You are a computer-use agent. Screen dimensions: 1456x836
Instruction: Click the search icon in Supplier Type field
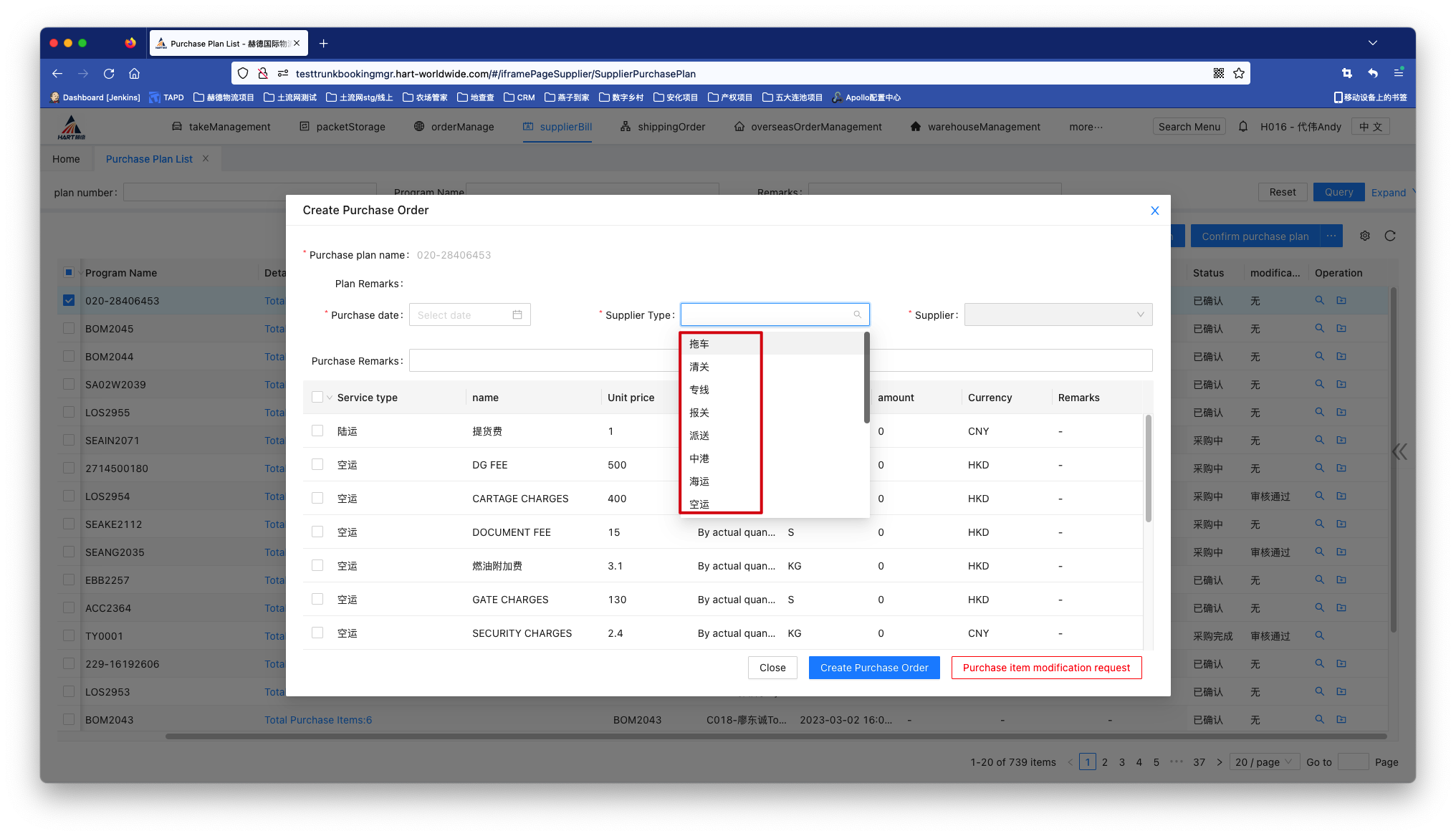coord(857,315)
